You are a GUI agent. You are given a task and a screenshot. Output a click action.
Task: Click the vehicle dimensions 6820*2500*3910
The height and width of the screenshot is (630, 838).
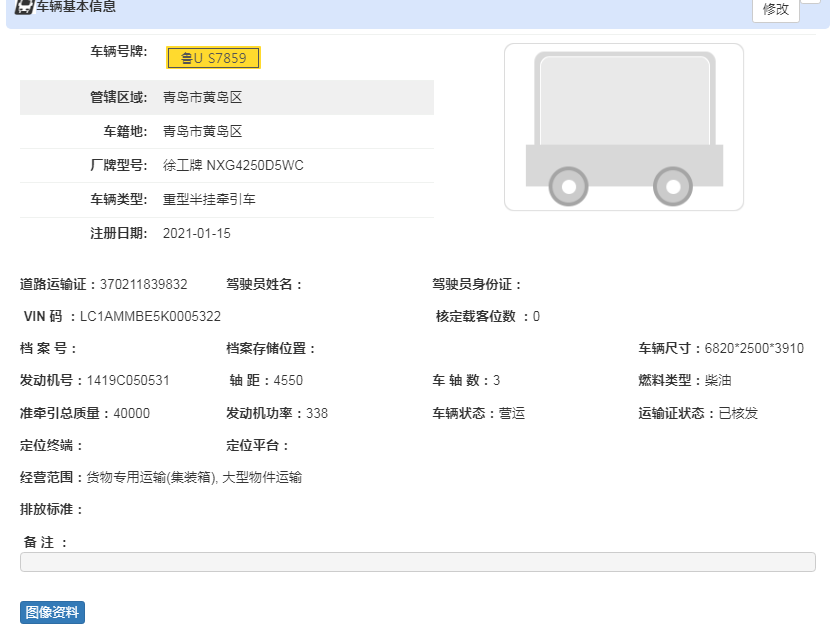[754, 349]
